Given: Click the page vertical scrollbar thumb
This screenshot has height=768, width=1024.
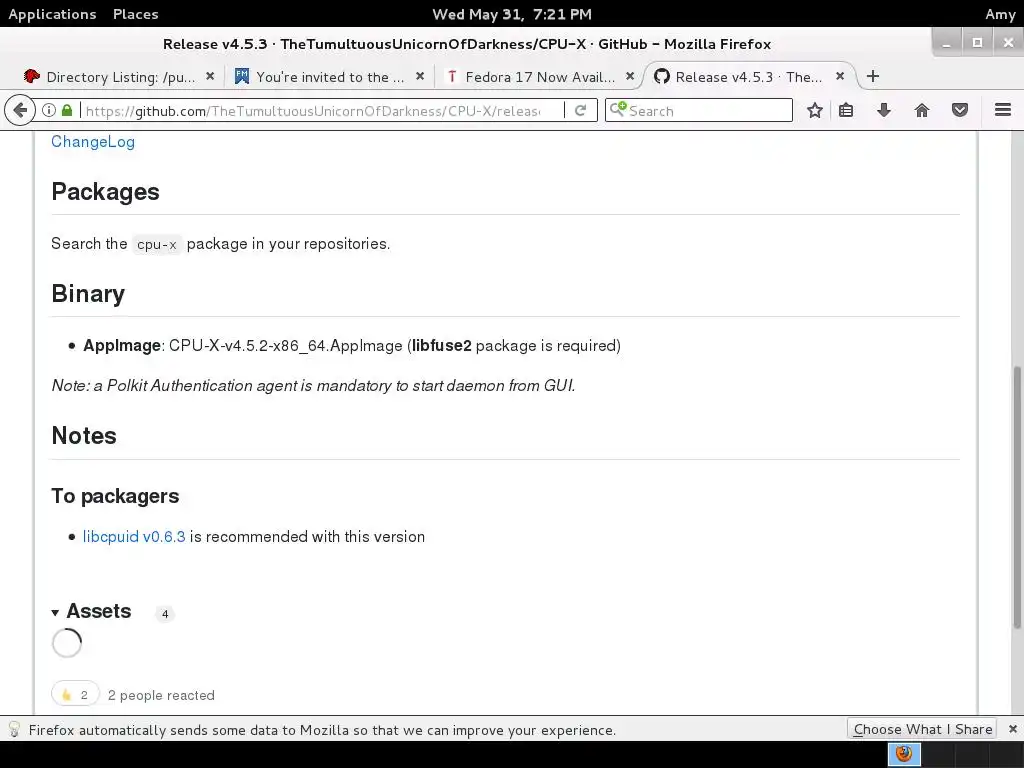Looking at the screenshot, I should [1017, 498].
